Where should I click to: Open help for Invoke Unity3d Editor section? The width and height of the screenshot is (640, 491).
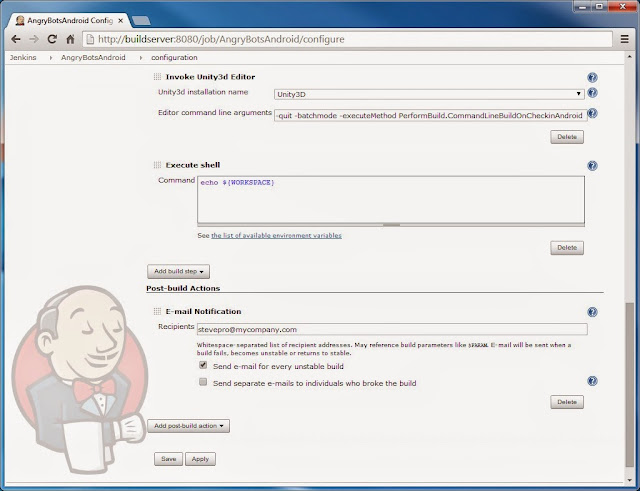click(592, 78)
